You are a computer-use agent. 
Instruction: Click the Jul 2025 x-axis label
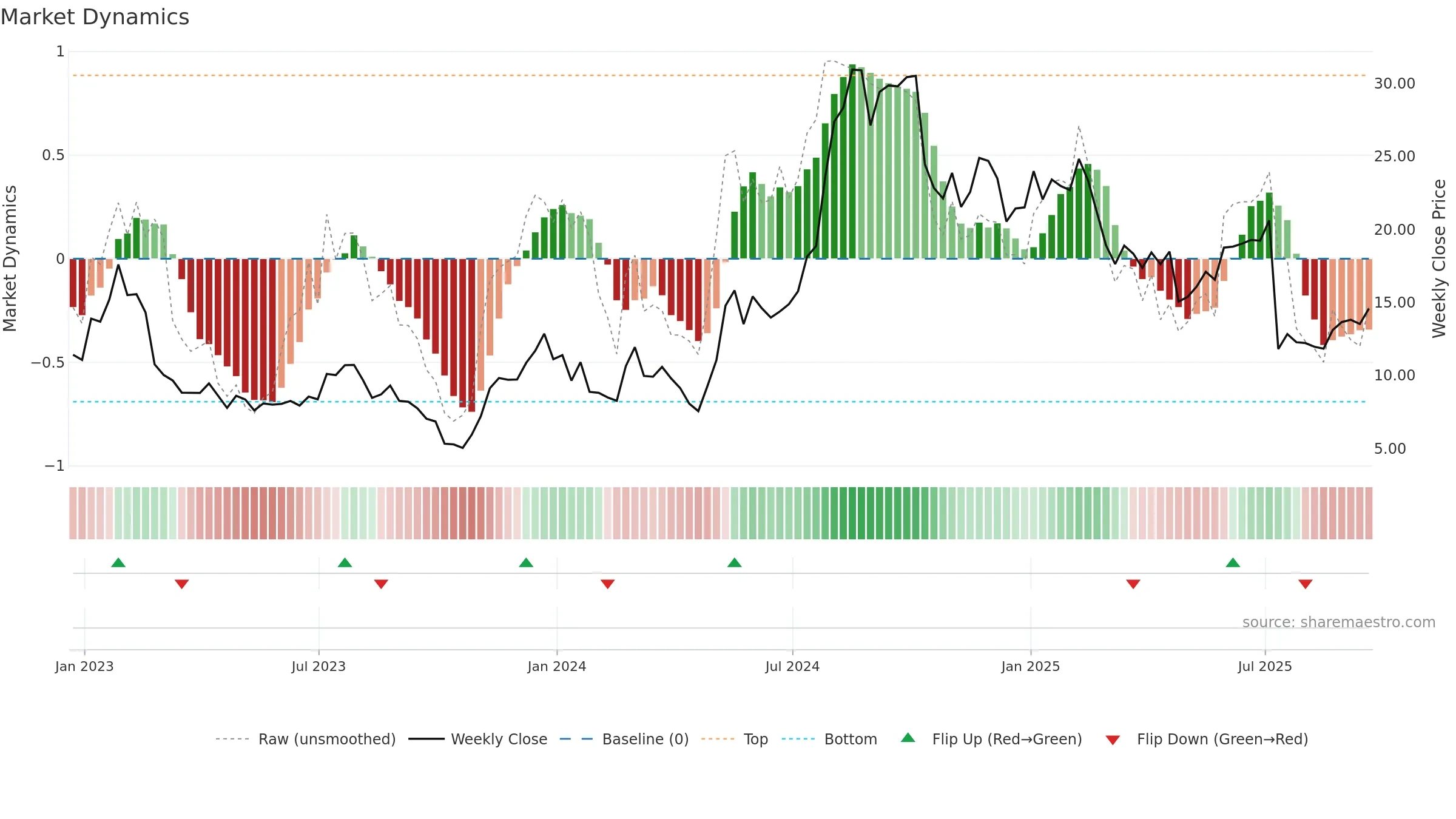[1265, 666]
